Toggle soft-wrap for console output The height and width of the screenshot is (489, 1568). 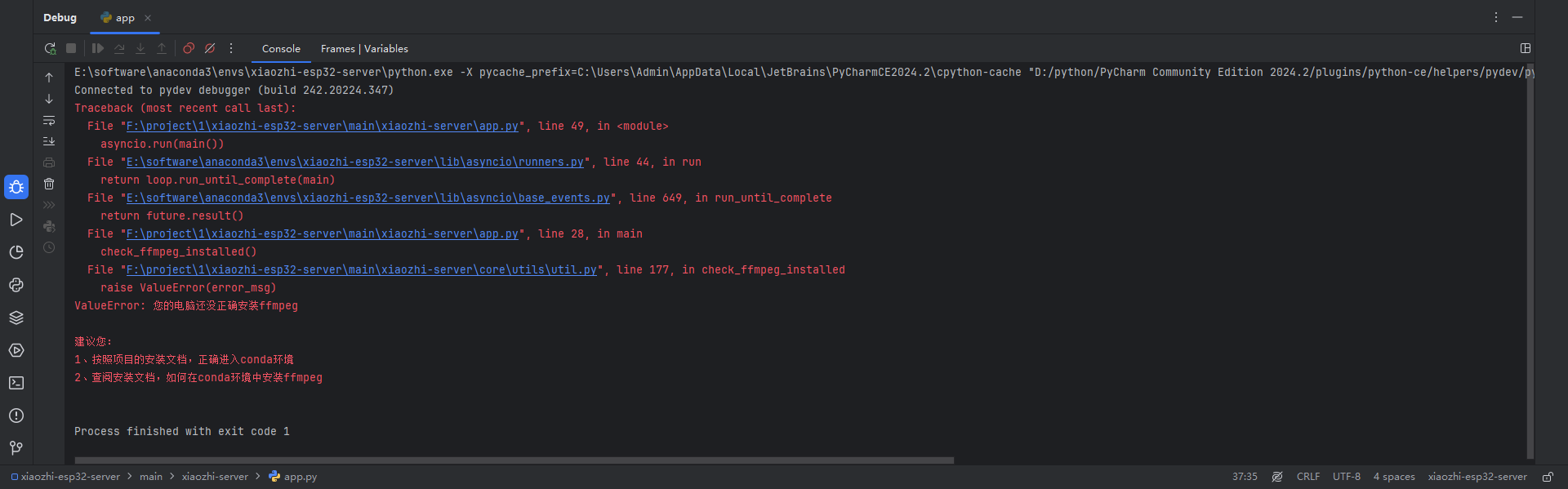click(x=49, y=120)
